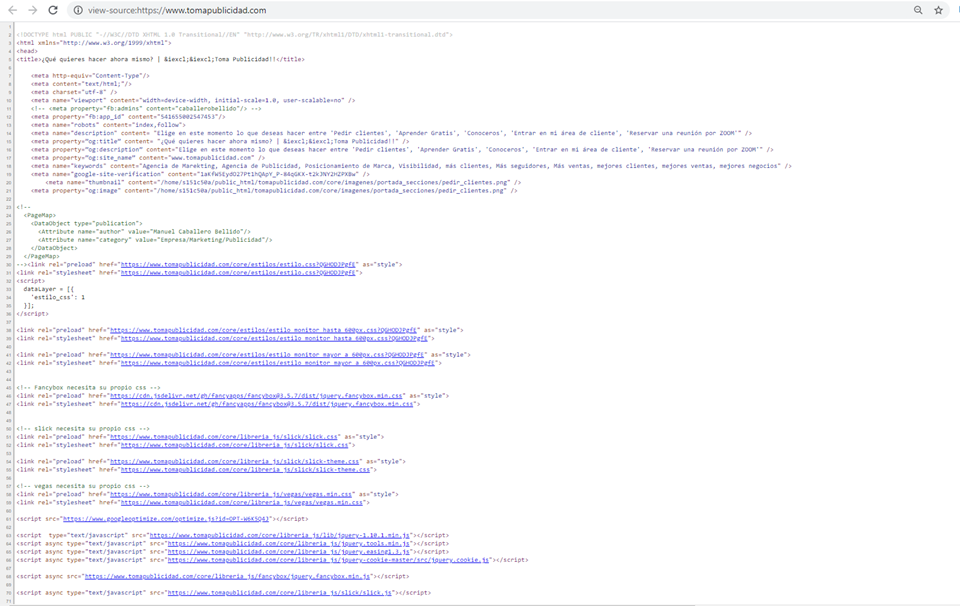This screenshot has height=606, width=960.
Task: Click the DataObject type="publication" line
Action: tap(86, 223)
